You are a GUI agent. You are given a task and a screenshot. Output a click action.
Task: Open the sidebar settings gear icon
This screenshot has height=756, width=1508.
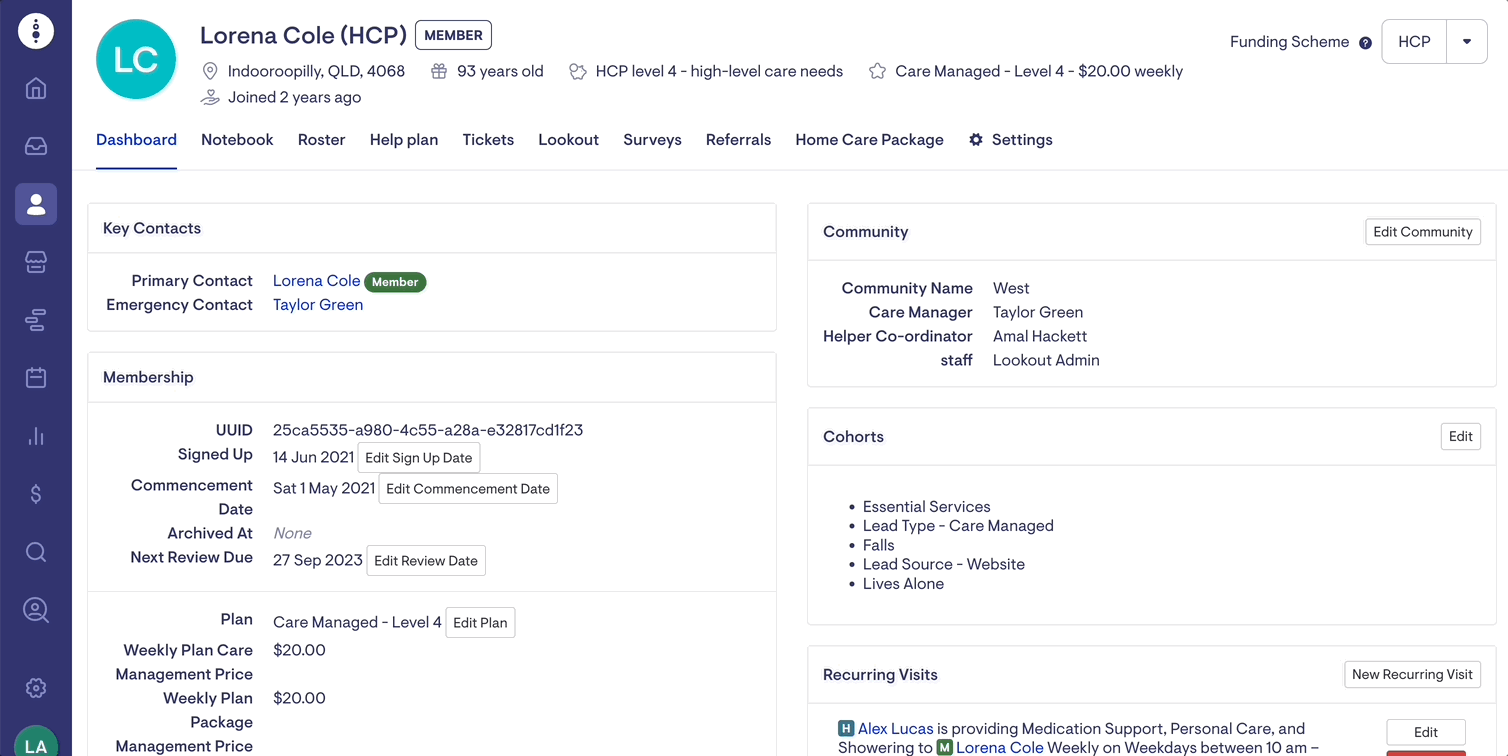click(x=36, y=688)
